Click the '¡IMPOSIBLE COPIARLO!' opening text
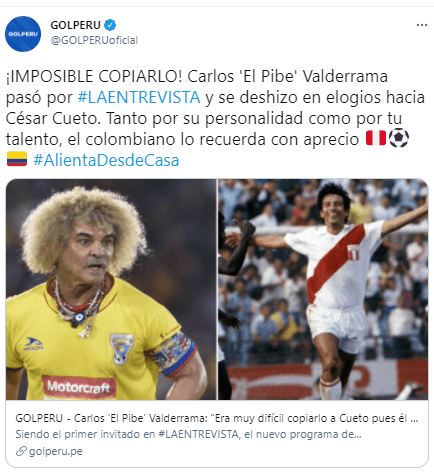Viewport: 434px width, 474px height. (x=94, y=76)
